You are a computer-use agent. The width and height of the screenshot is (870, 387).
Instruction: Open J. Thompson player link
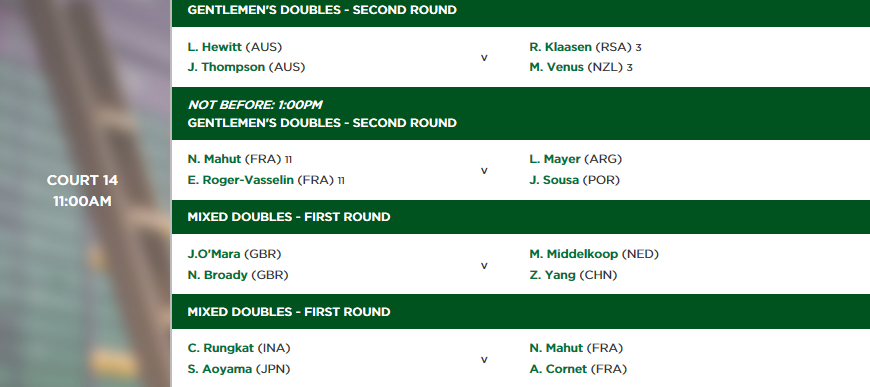[x=226, y=67]
